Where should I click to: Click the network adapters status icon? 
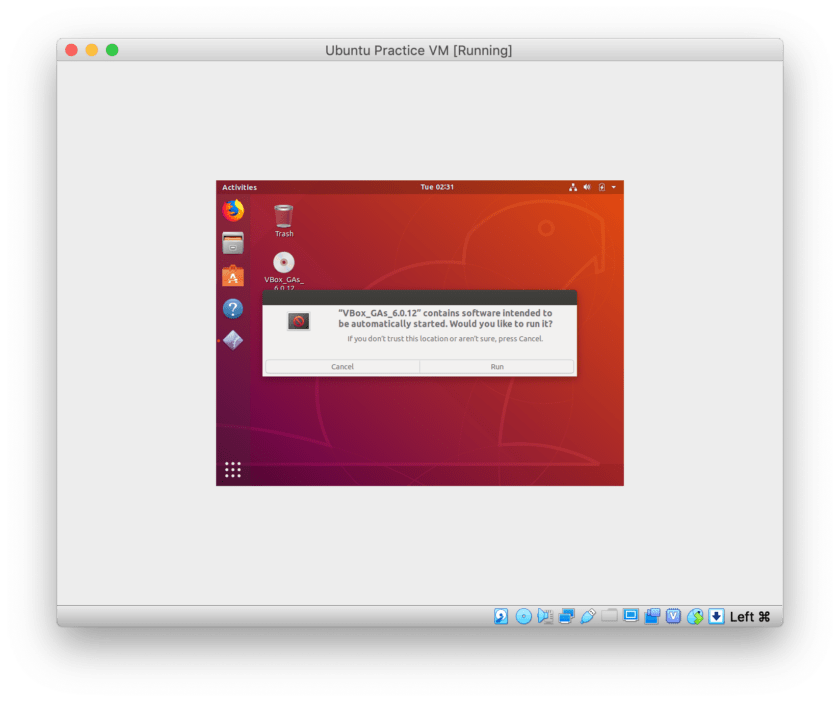click(566, 616)
